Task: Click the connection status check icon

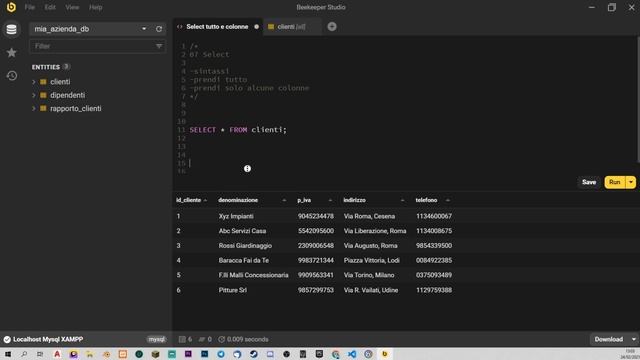Action: [7, 339]
